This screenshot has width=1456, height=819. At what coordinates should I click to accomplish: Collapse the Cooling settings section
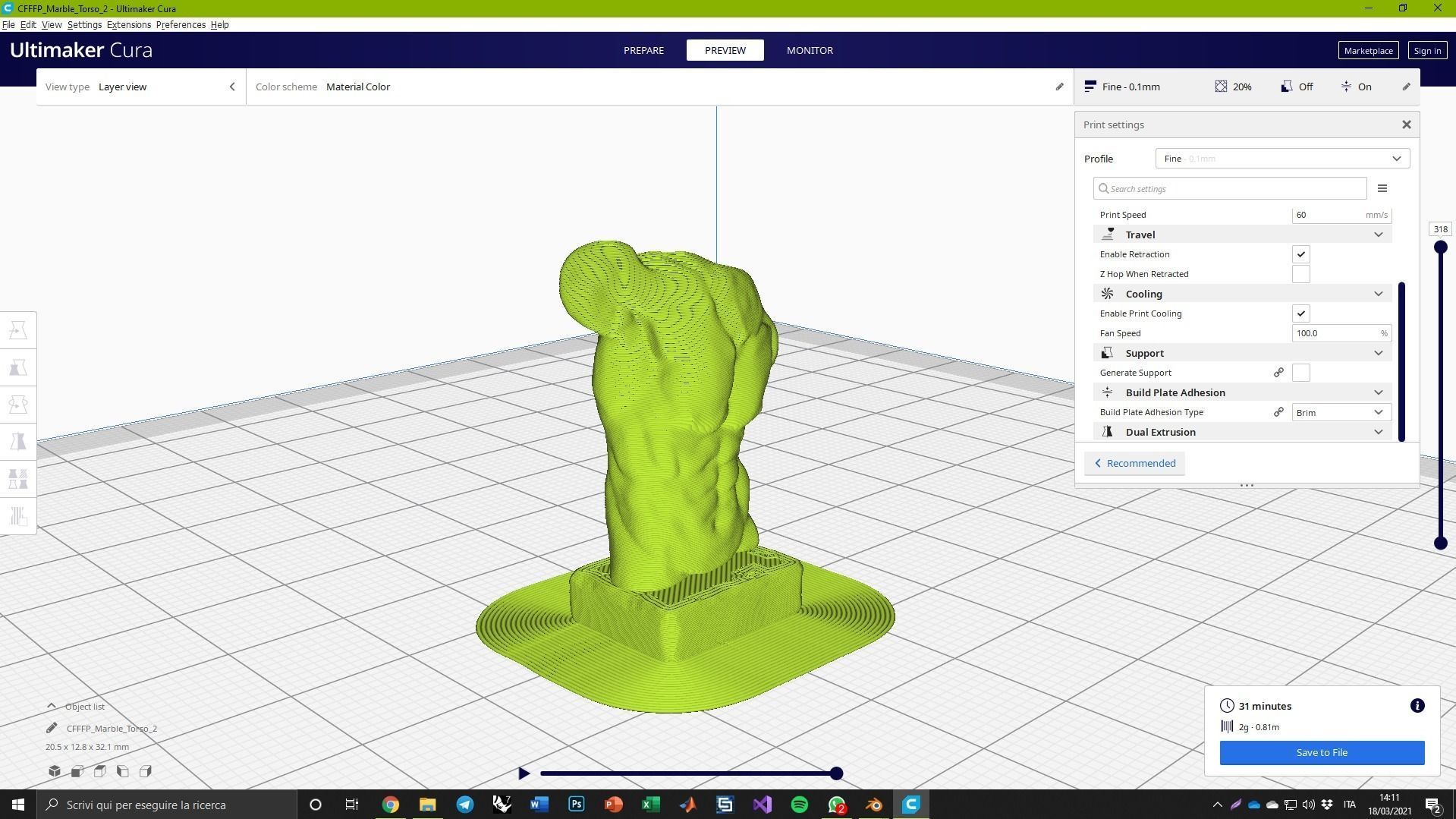pyautogui.click(x=1379, y=294)
